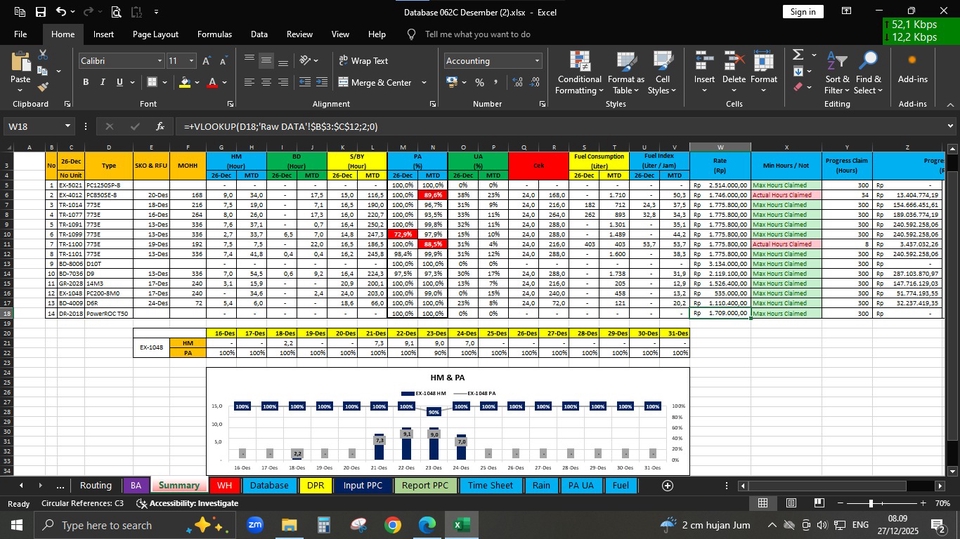
Task: Click Find & Select magnifier icon
Action: coord(868,62)
